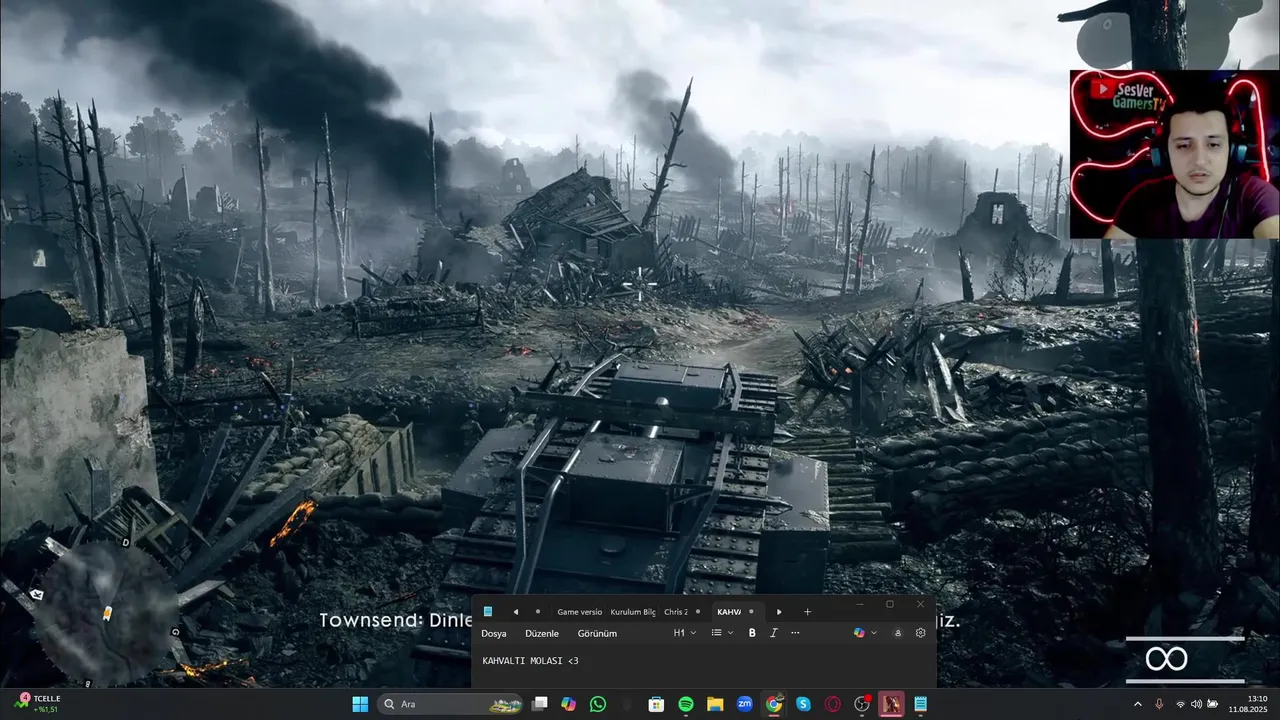Open the more formatting options ellipsis
The height and width of the screenshot is (720, 1280).
[795, 633]
